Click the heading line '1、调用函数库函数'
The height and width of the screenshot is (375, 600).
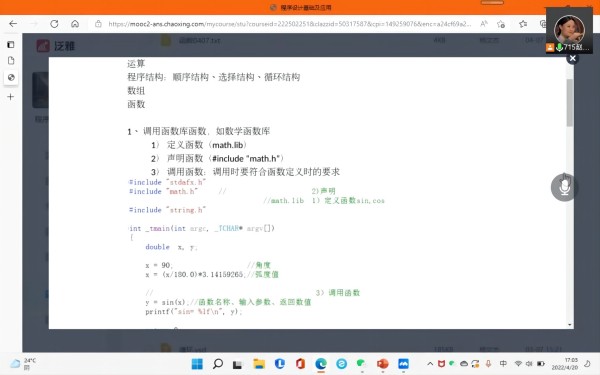(199, 132)
